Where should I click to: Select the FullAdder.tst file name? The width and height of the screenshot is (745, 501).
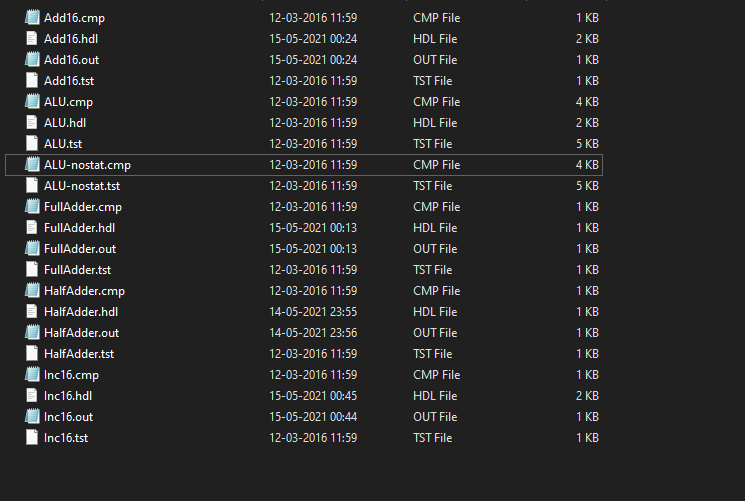tap(79, 270)
